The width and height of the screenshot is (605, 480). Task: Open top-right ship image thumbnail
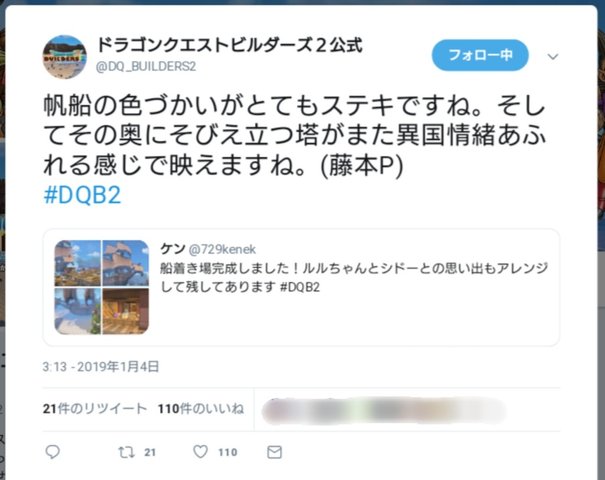(x=125, y=263)
